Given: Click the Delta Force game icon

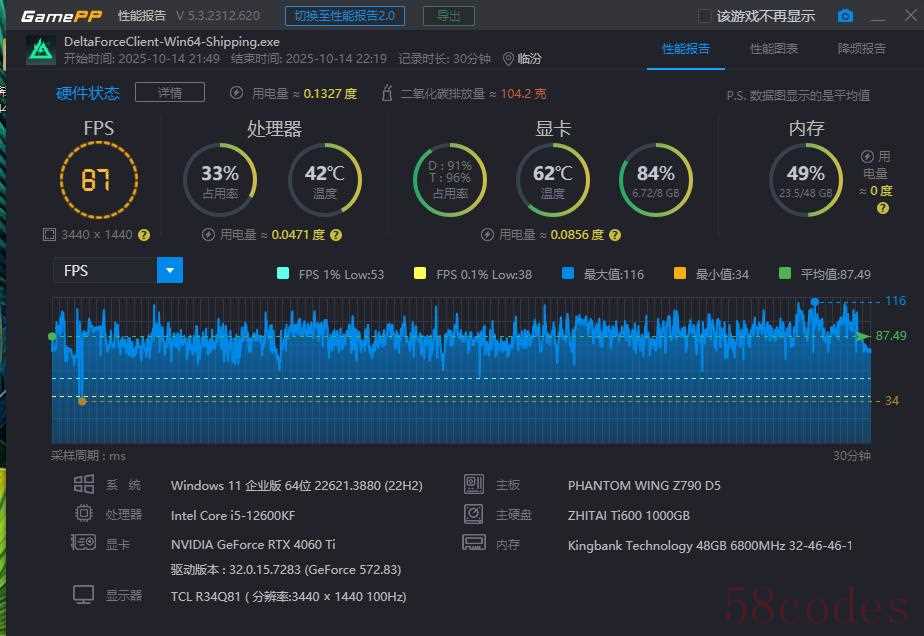Looking at the screenshot, I should pyautogui.click(x=40, y=51).
